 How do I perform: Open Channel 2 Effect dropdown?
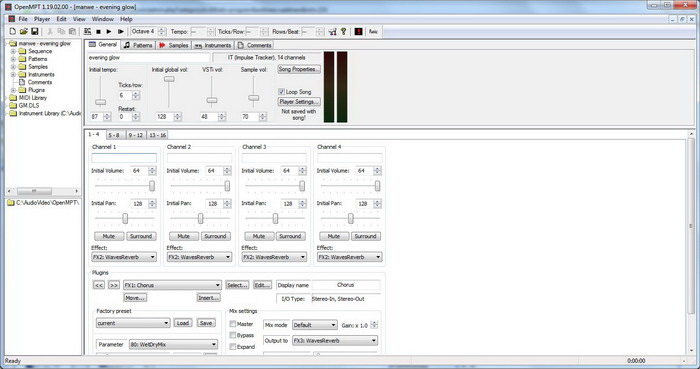pyautogui.click(x=199, y=257)
